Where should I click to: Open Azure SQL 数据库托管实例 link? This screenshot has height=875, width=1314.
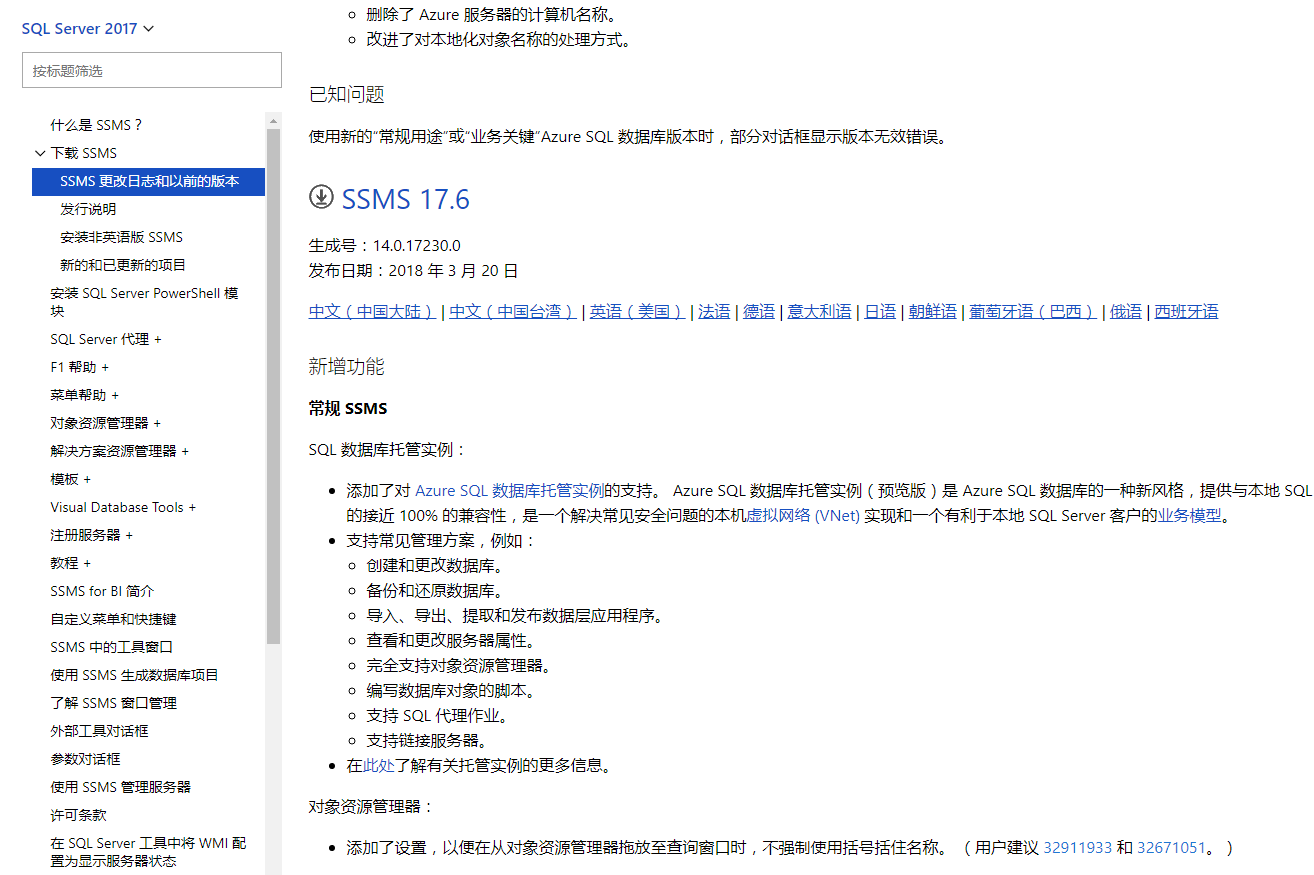(510, 490)
